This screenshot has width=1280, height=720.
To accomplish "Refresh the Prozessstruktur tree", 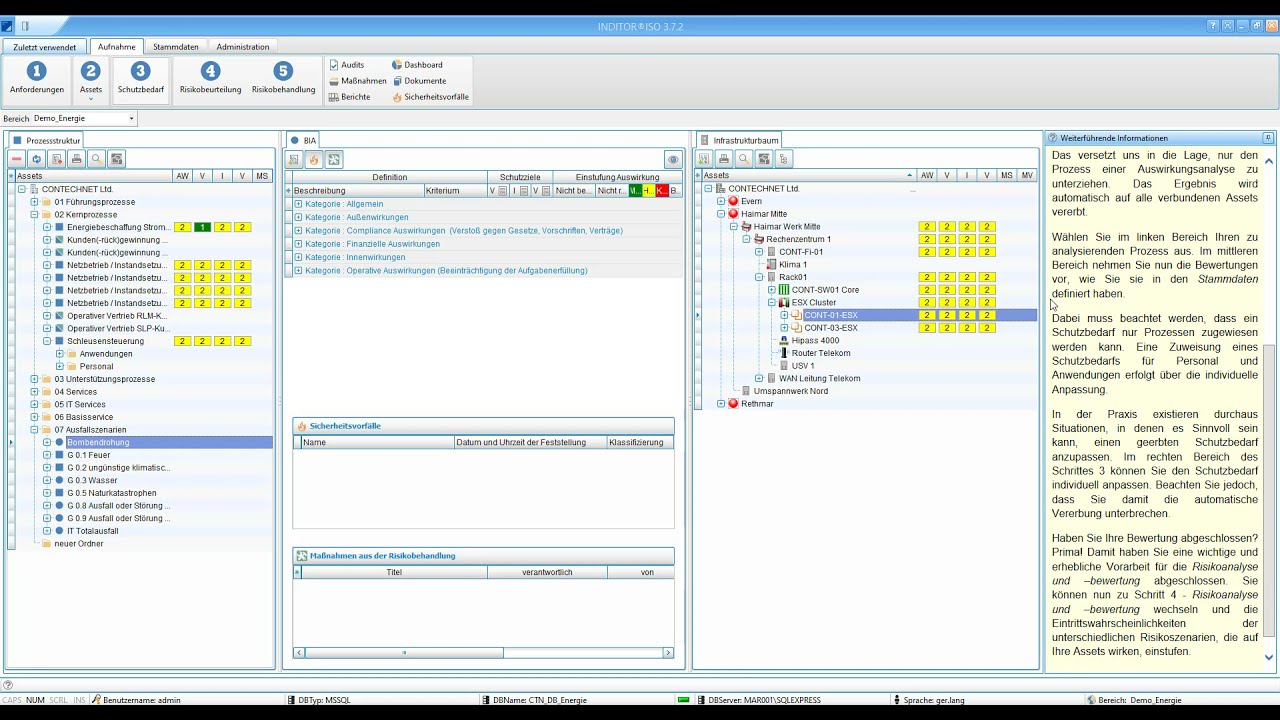I will pyautogui.click(x=37, y=159).
